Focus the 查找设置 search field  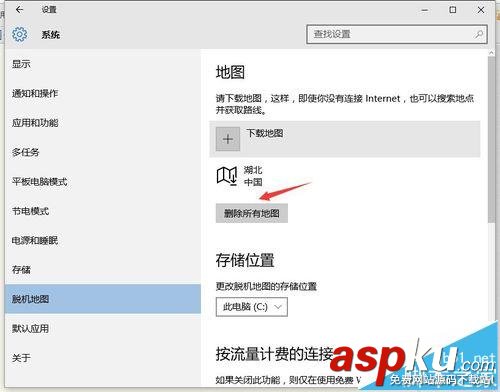click(397, 34)
